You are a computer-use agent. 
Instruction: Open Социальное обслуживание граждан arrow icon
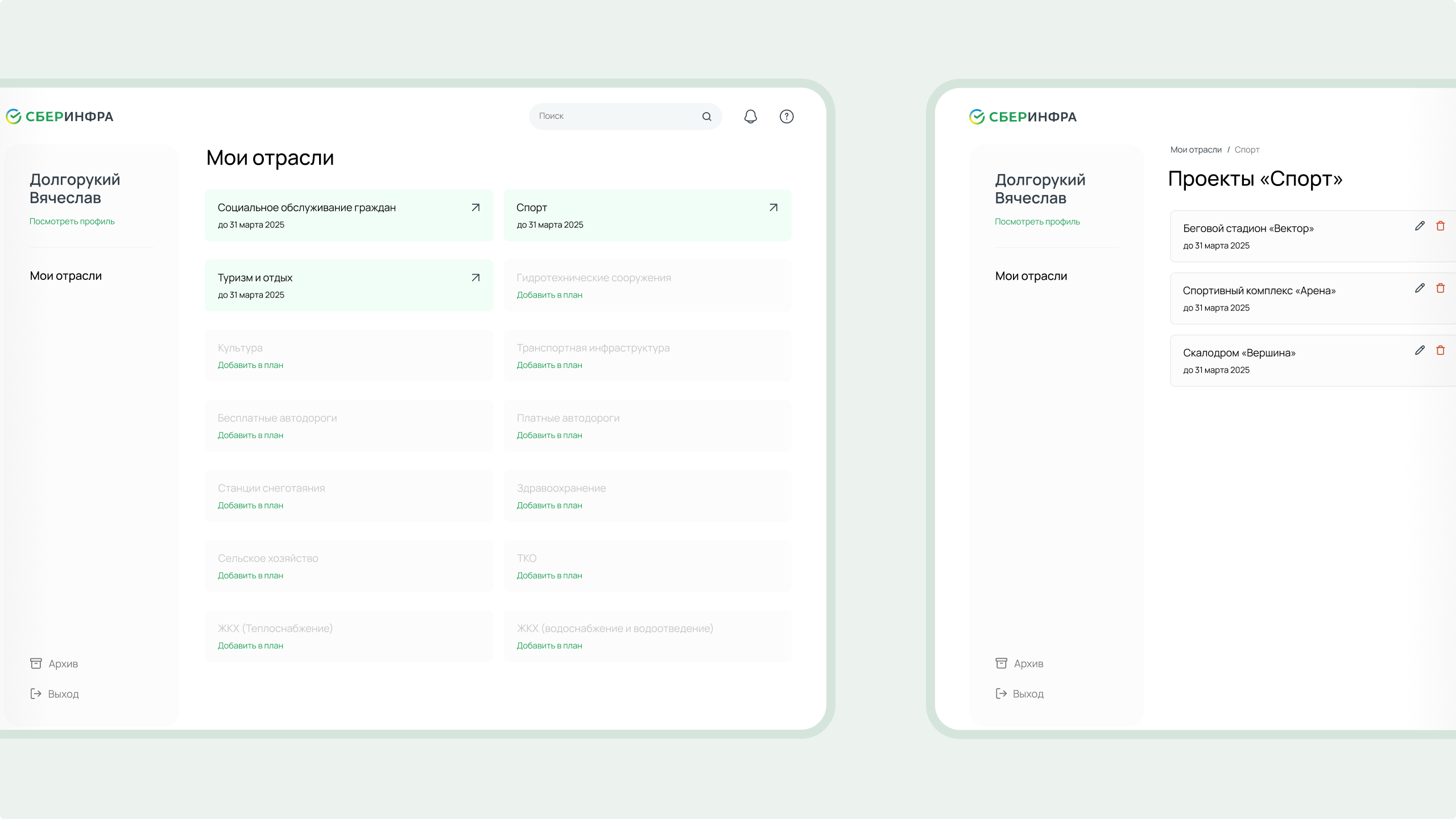point(475,208)
